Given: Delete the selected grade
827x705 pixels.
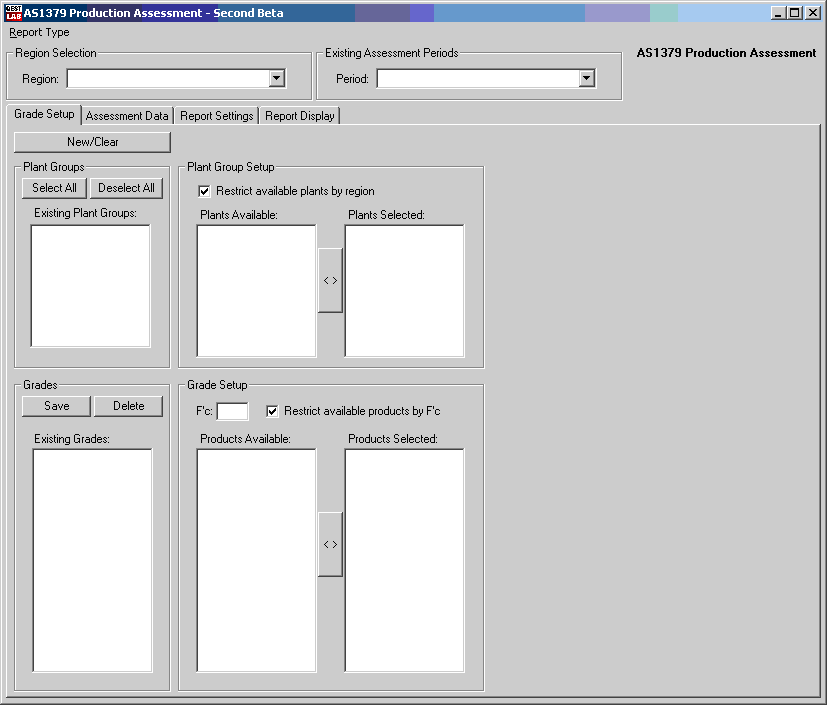Looking at the screenshot, I should [128, 406].
